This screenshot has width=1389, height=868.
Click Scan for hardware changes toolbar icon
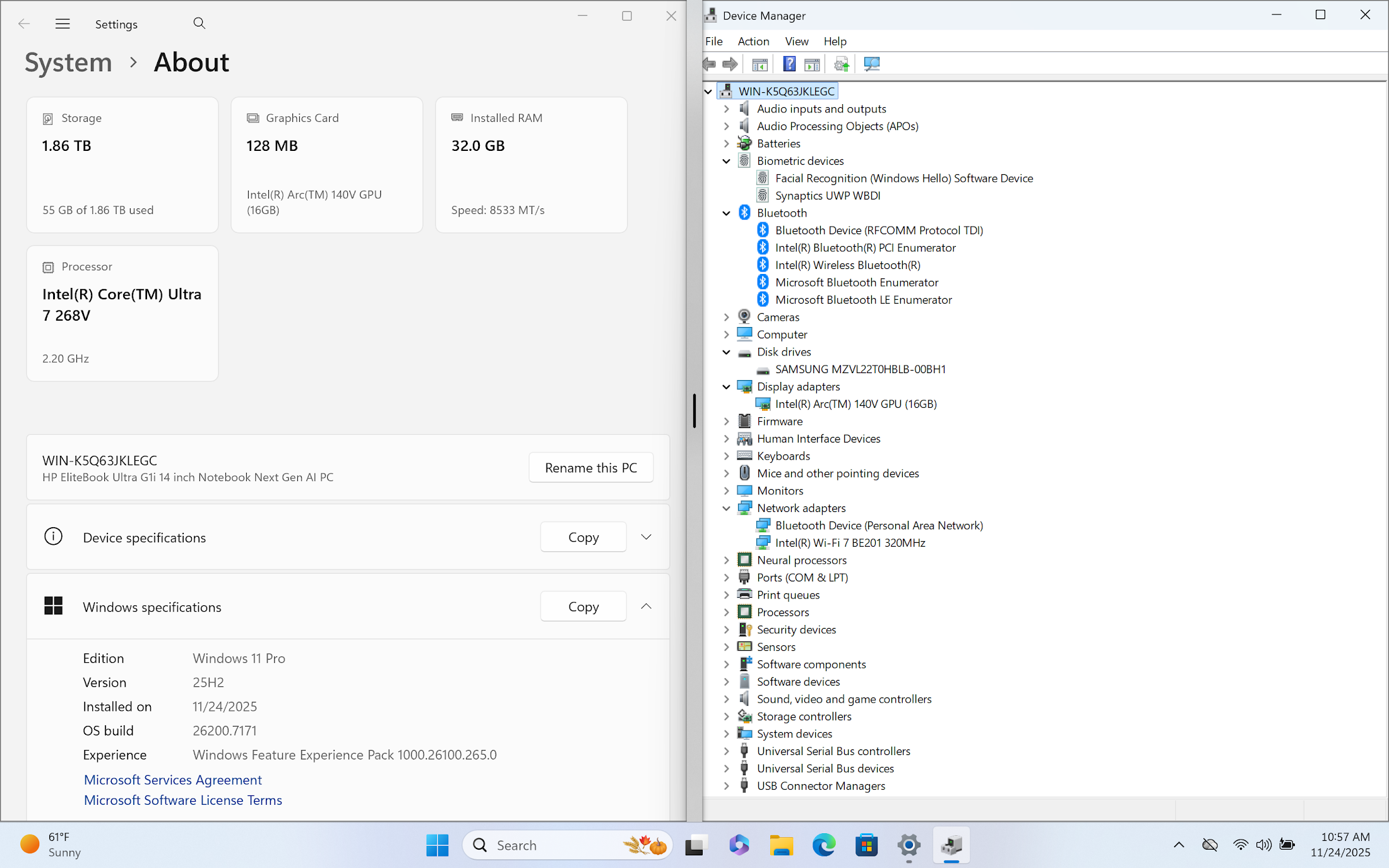[x=872, y=64]
